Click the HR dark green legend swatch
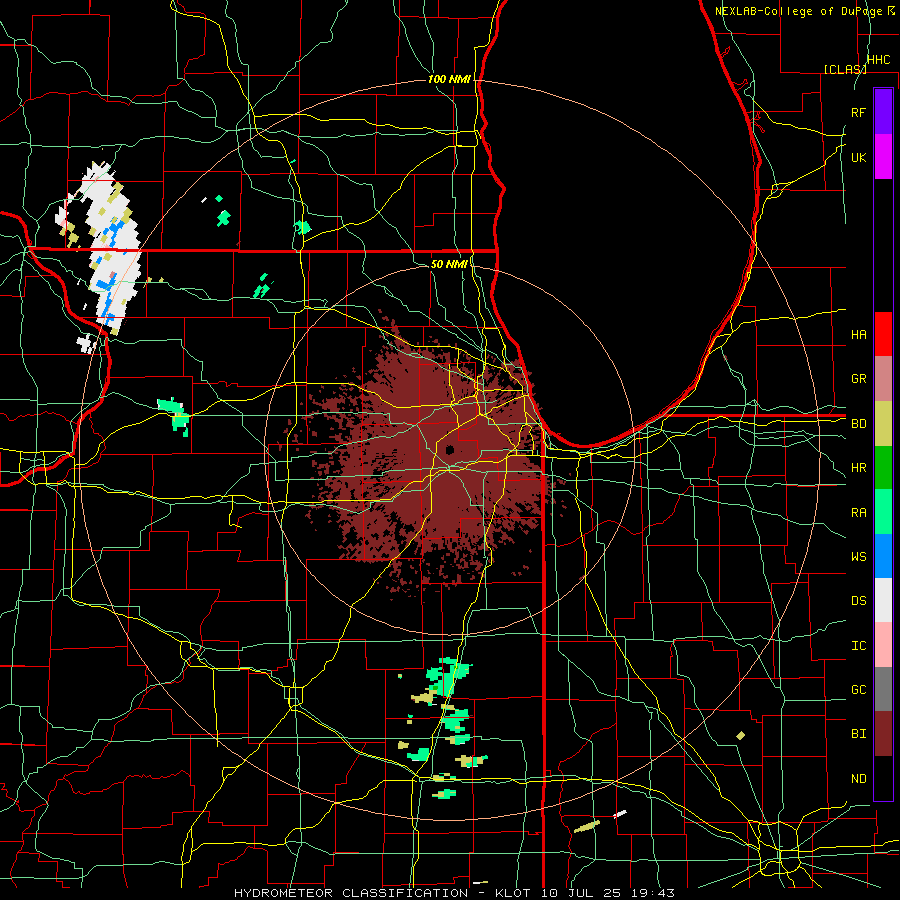This screenshot has width=900, height=900. (x=883, y=468)
